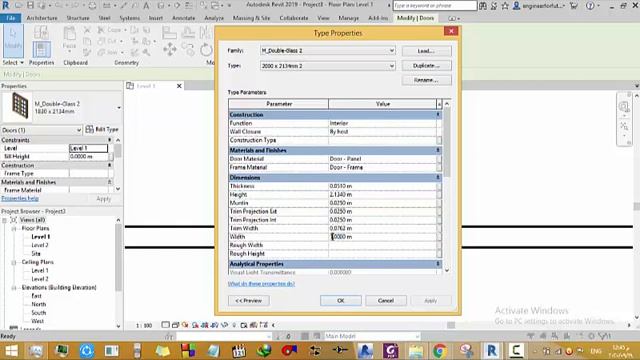Click the Camtasia icon on the Windows taskbar
Image resolution: width=640 pixels, height=360 pixels.
(516, 351)
